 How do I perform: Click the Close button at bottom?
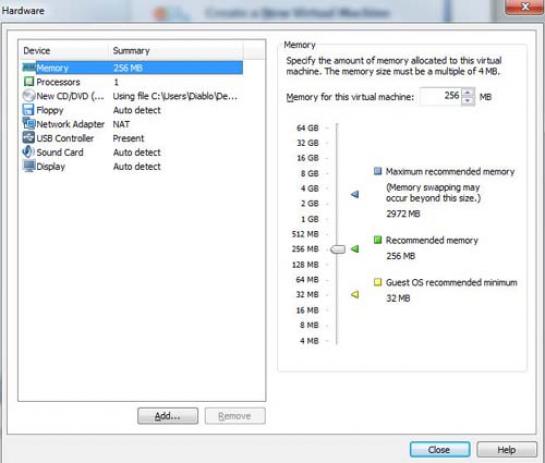(440, 450)
